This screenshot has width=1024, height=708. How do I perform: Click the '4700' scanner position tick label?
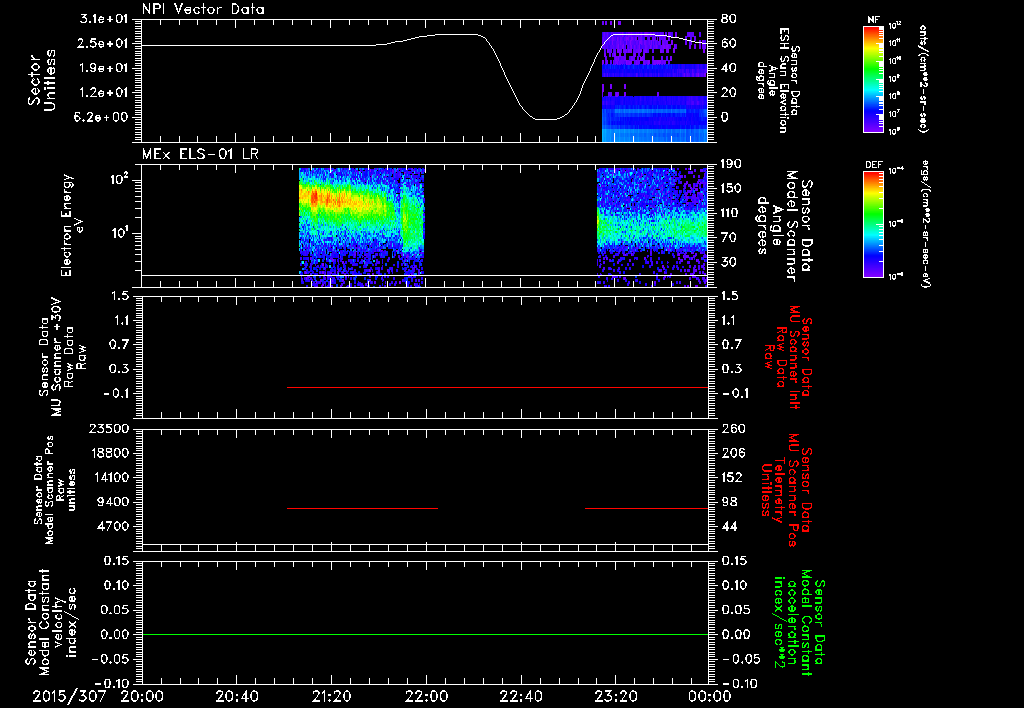click(113, 526)
